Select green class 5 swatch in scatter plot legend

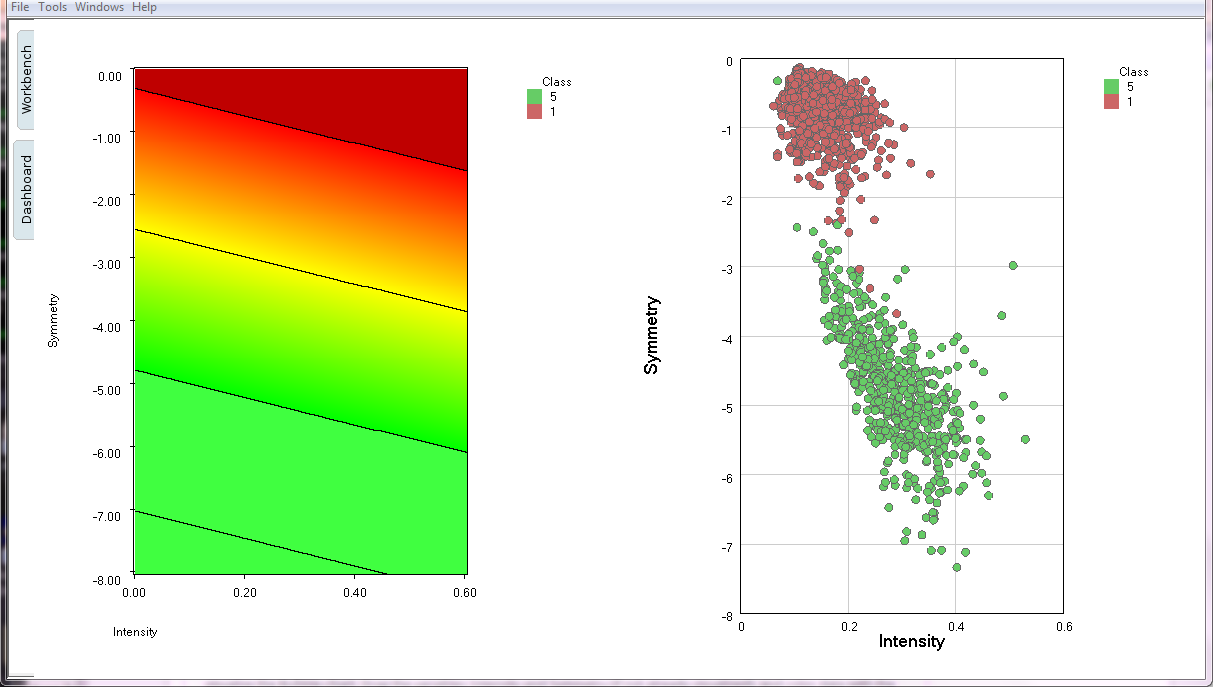(1111, 86)
